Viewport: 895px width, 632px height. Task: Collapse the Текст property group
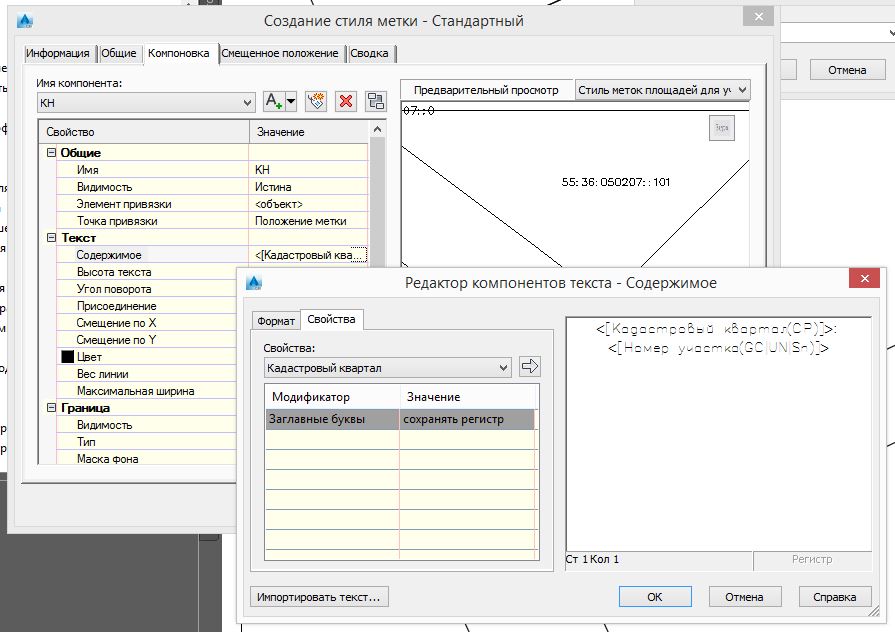[x=51, y=237]
